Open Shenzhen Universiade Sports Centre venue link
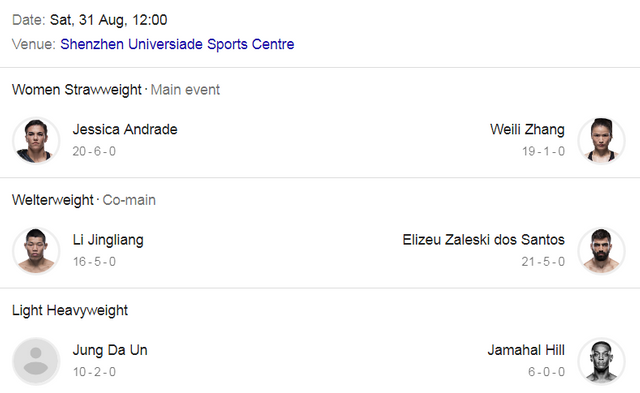 [x=177, y=44]
